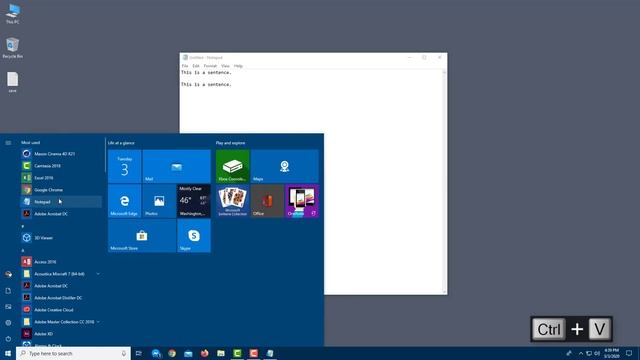Select Recycle Bin desktop icon
This screenshot has width=640, height=360.
click(x=13, y=48)
